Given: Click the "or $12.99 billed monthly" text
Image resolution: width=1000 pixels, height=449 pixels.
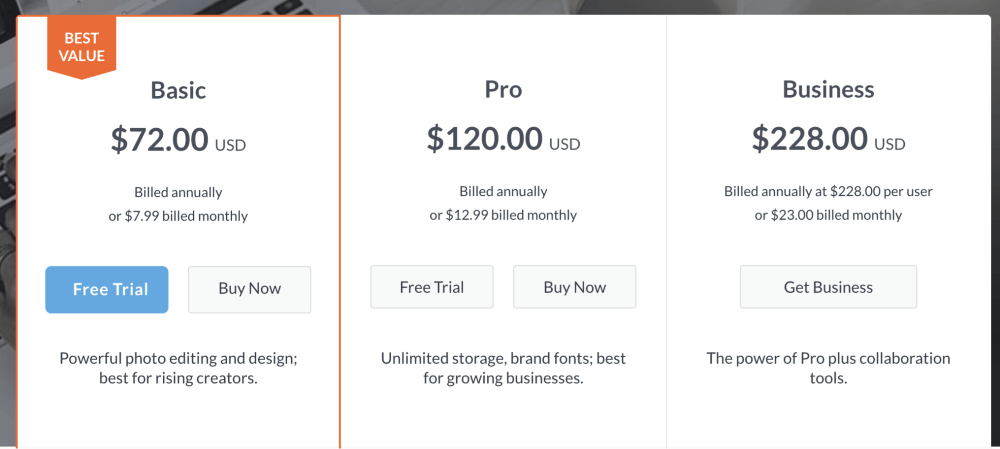Looking at the screenshot, I should [503, 215].
